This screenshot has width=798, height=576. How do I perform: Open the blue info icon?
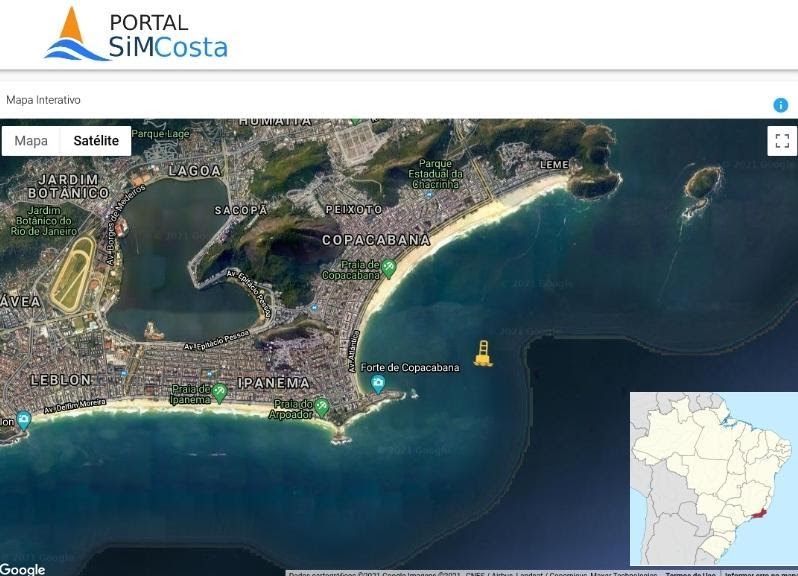tap(780, 105)
